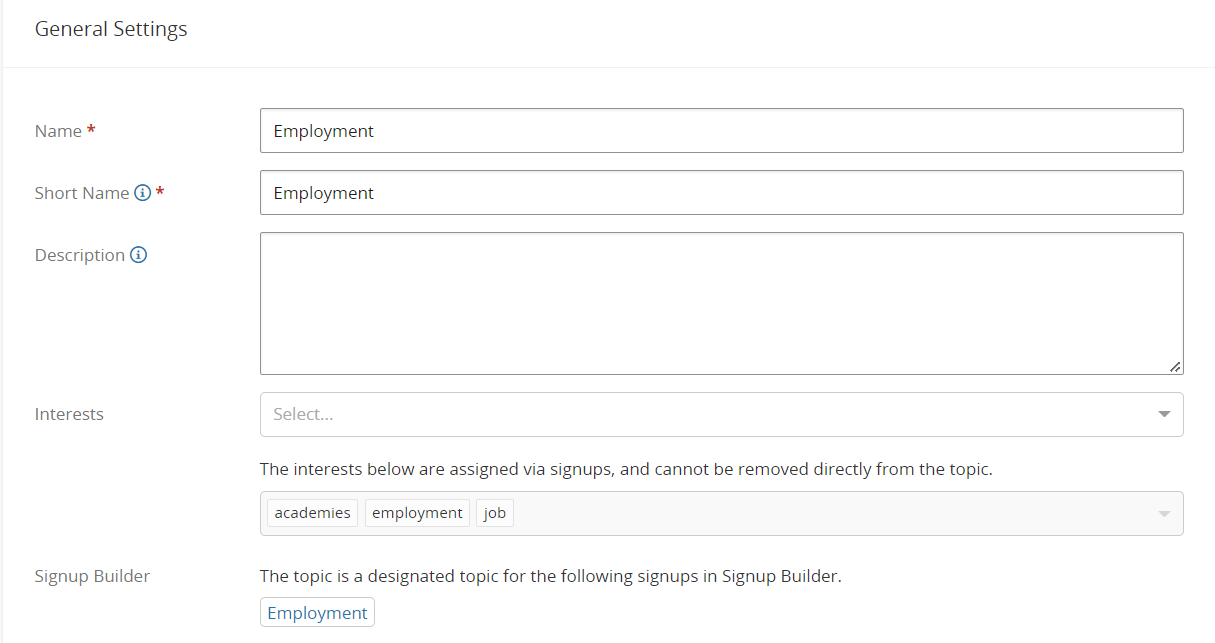Select the "academies" interest tag
1215x643 pixels.
tap(313, 513)
